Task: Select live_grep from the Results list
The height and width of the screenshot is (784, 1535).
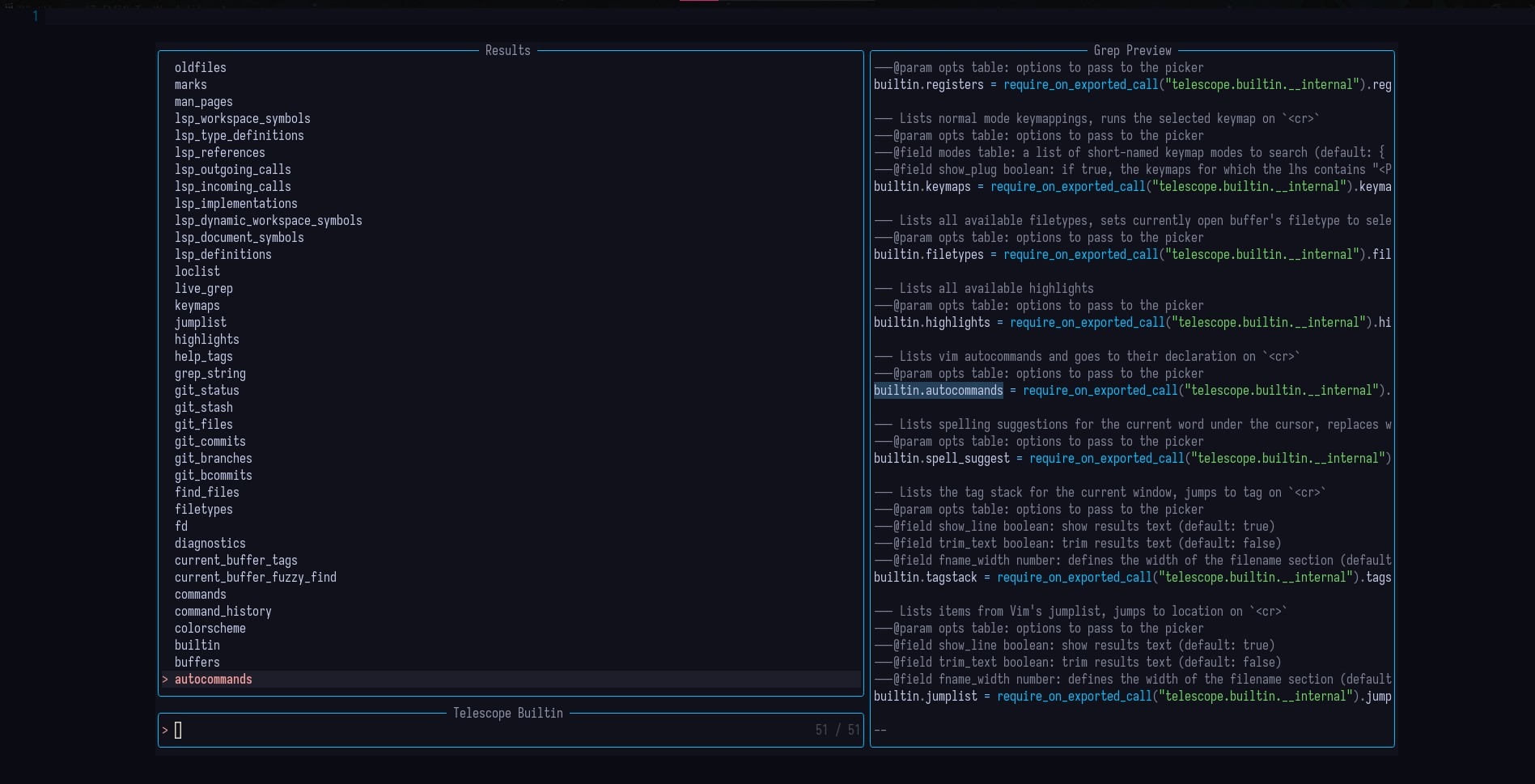Action: click(x=203, y=288)
